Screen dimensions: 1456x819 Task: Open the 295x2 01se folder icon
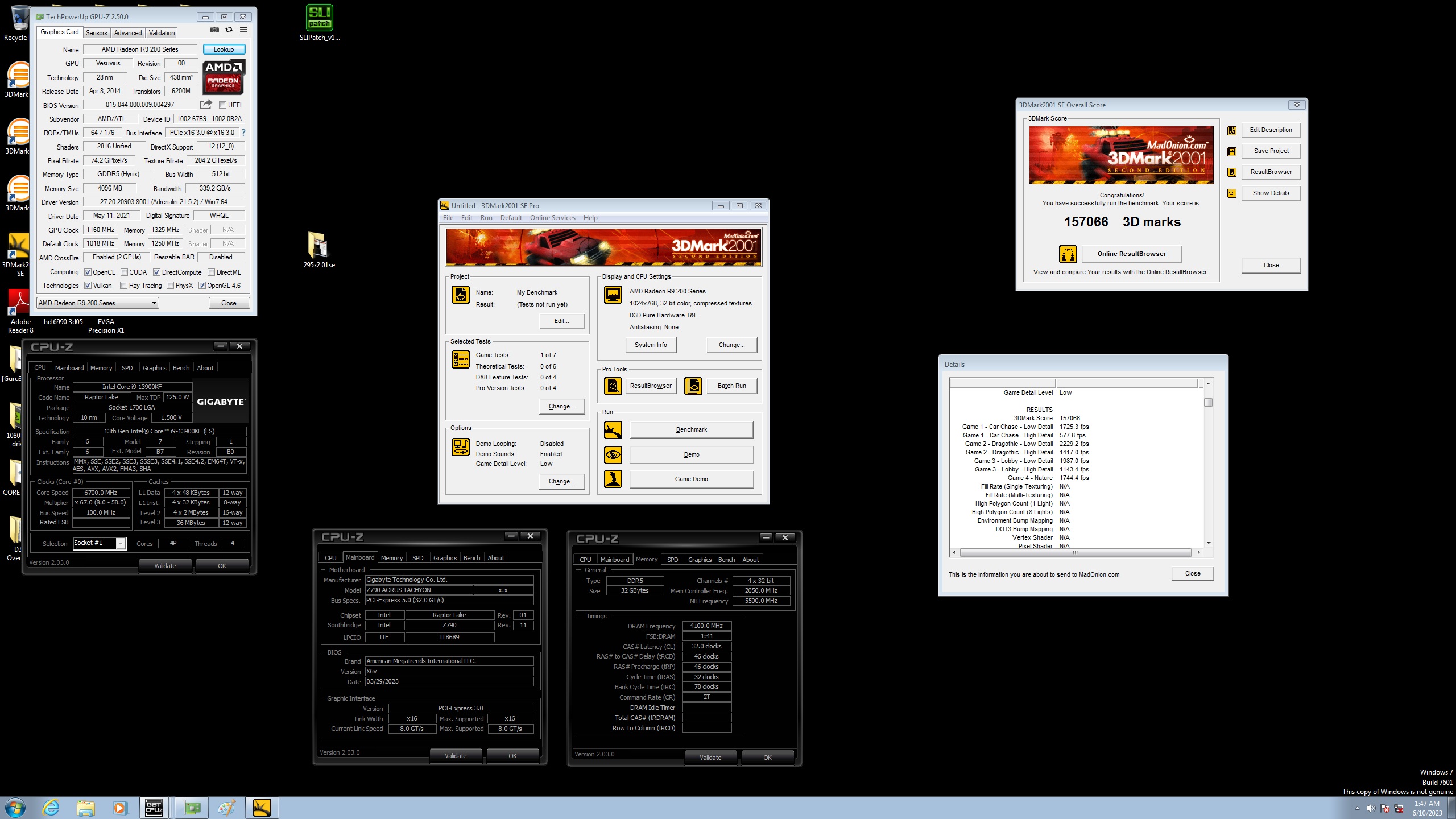(x=319, y=250)
